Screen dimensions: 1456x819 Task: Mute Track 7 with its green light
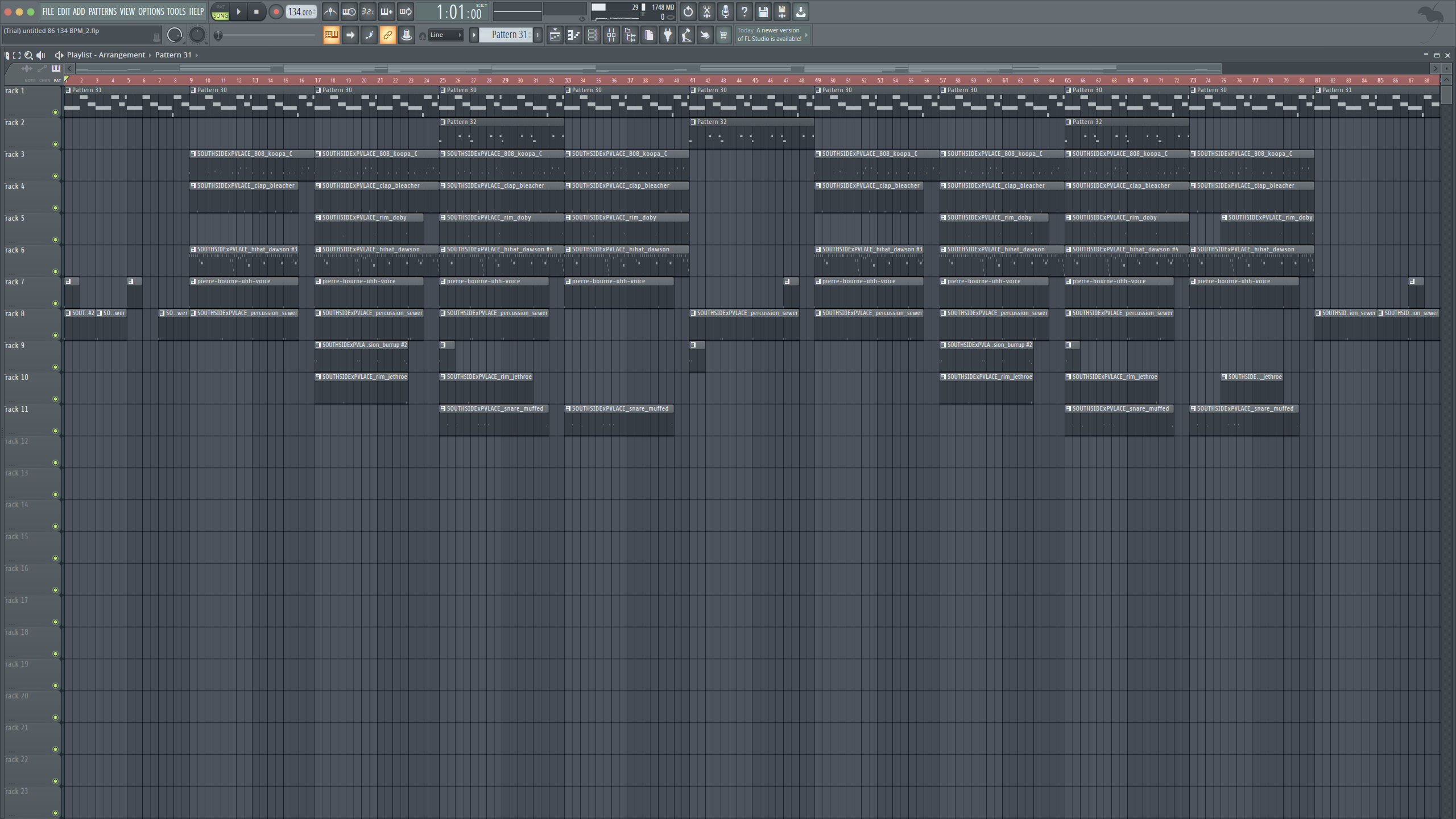pyautogui.click(x=55, y=304)
